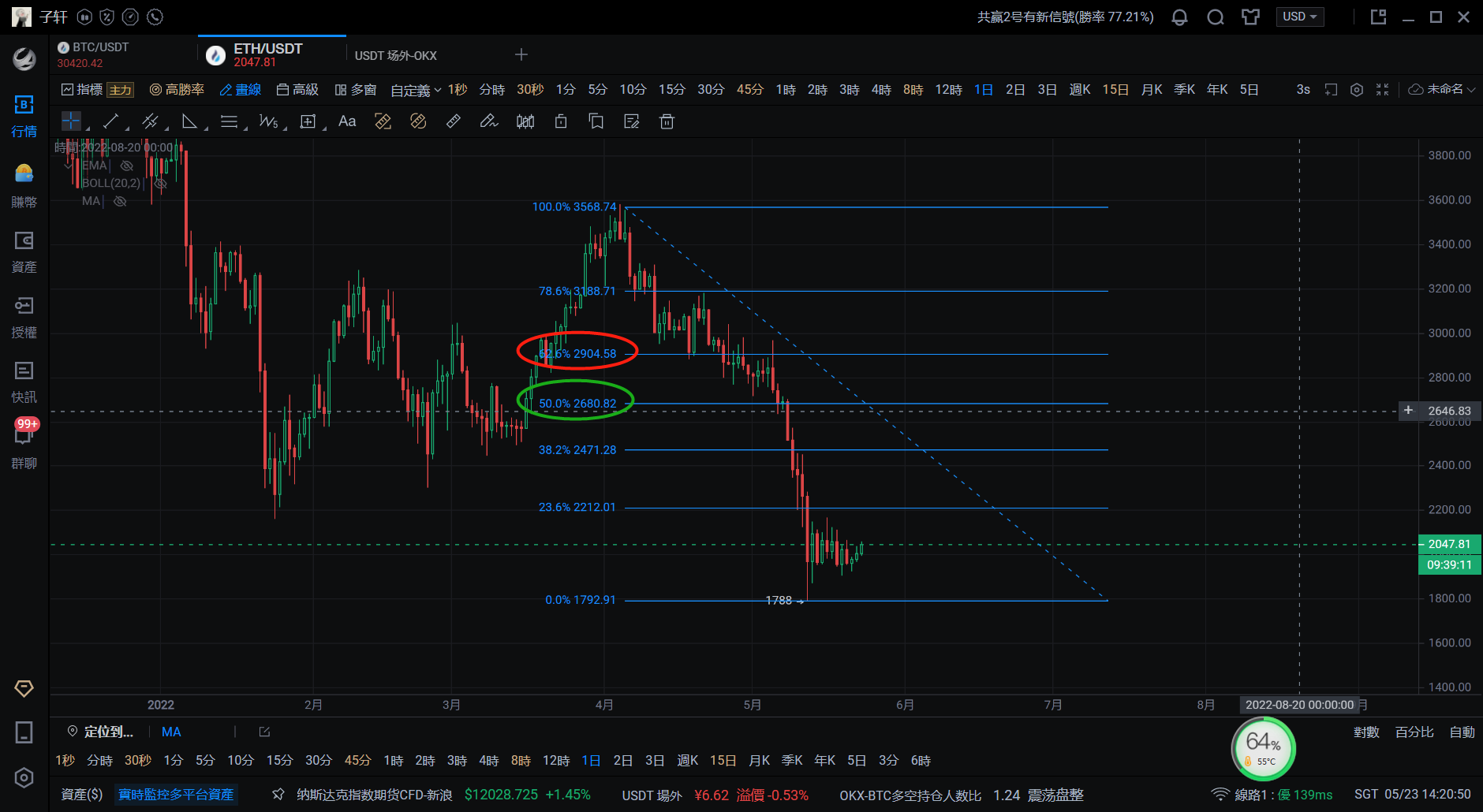The image size is (1483, 812).
Task: Open the 未命名 layout dropdown
Action: 1442,90
